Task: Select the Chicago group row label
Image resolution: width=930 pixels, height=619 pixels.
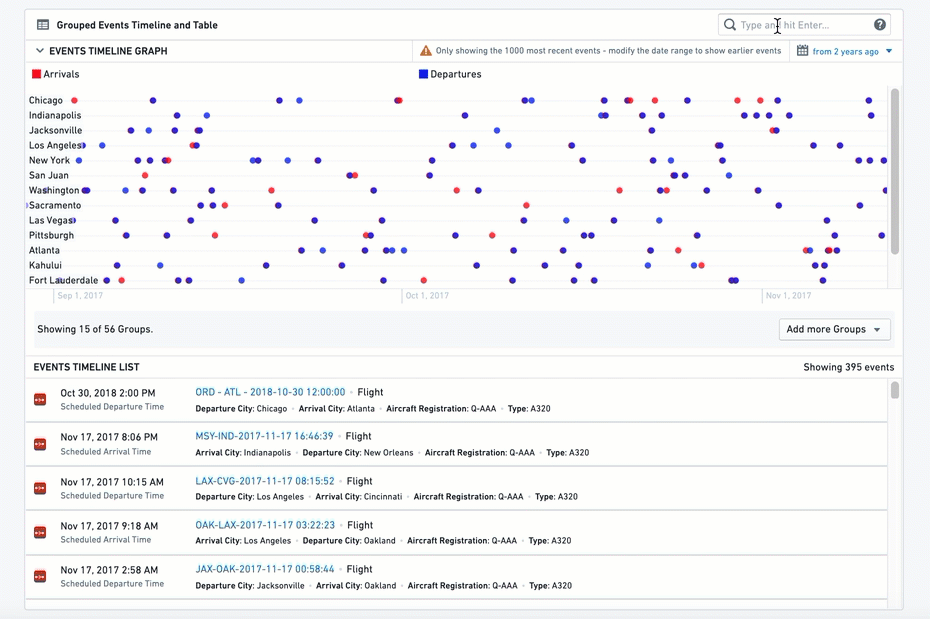Action: click(x=46, y=100)
